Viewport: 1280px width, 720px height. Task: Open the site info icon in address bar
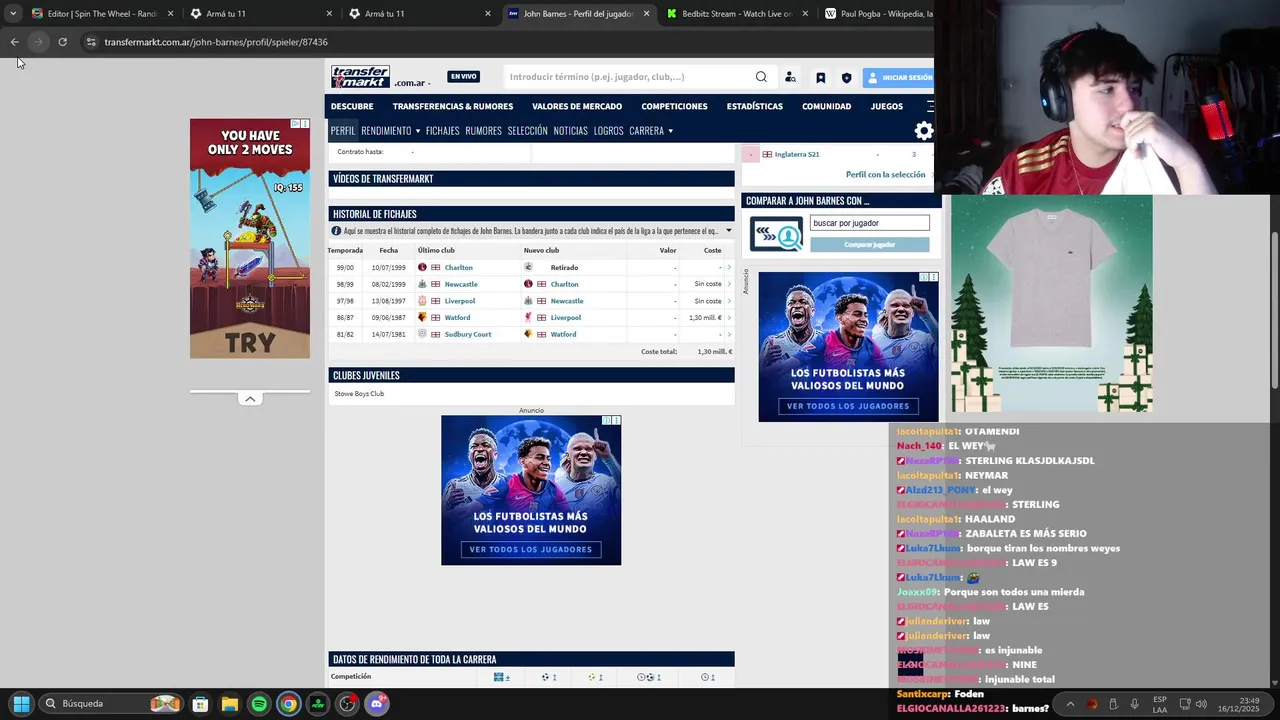(x=91, y=42)
